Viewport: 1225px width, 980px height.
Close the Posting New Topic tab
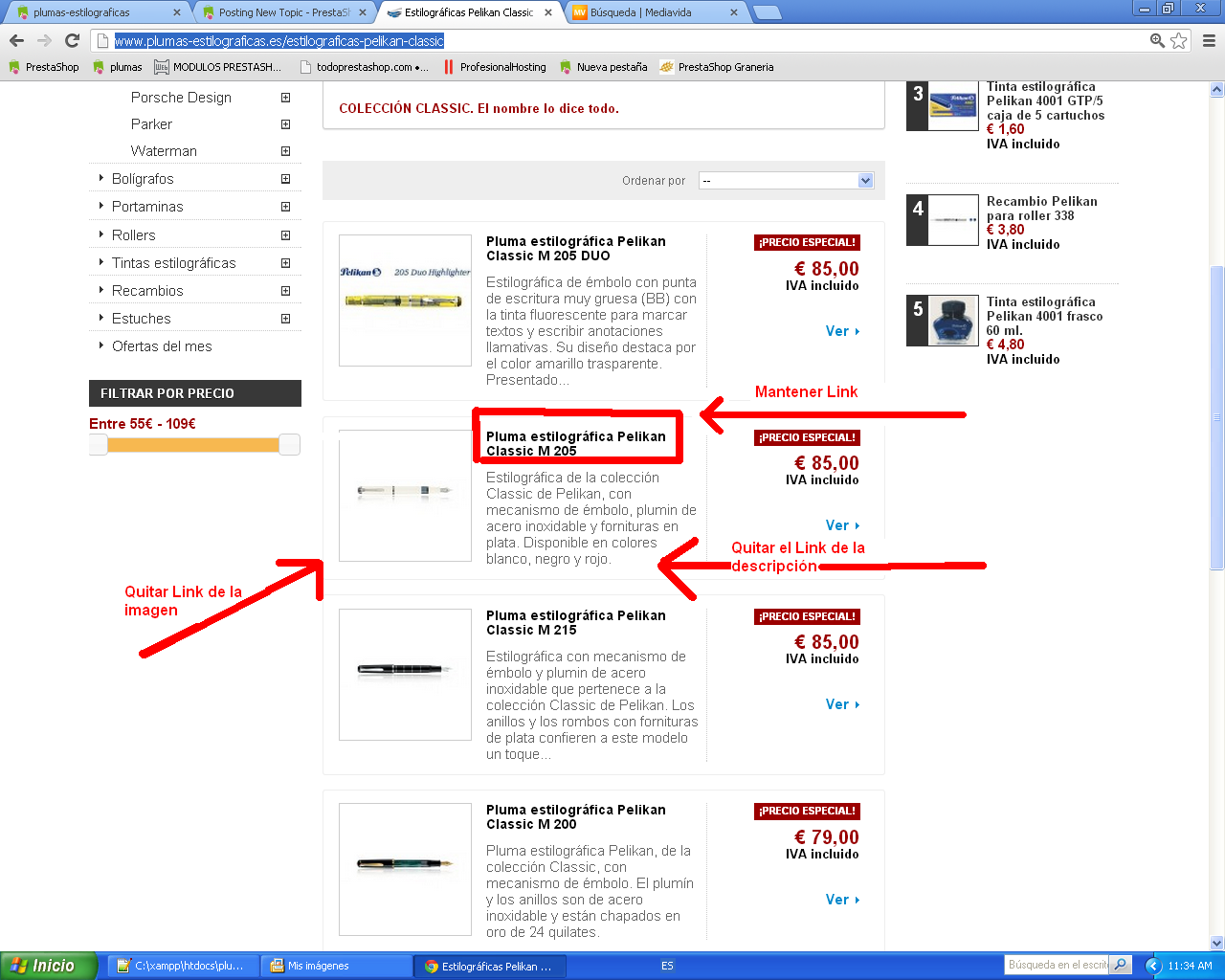[x=363, y=12]
